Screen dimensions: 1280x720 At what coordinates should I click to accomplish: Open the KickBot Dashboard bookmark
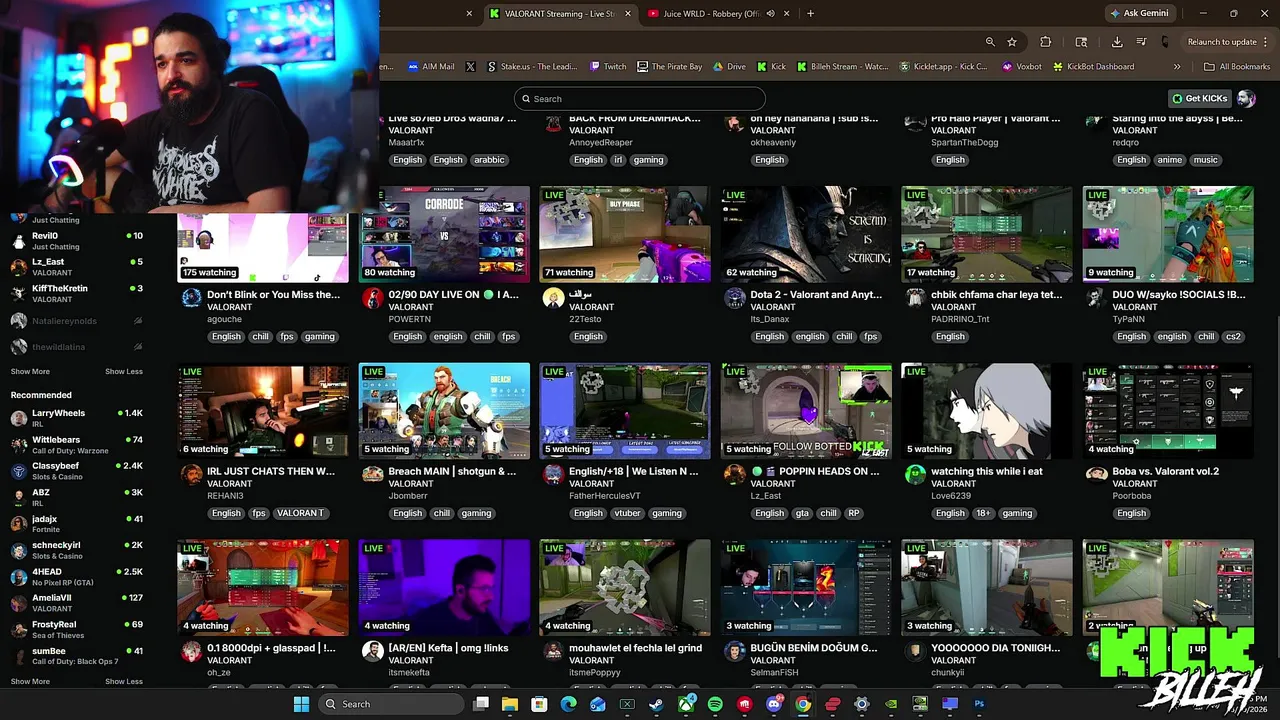pyautogui.click(x=1092, y=67)
